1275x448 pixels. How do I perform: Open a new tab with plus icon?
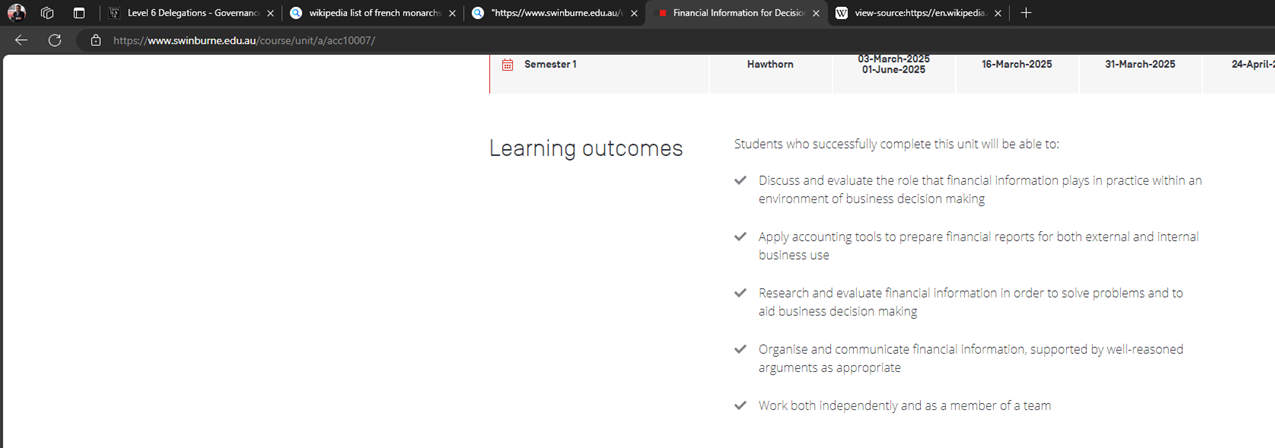pyautogui.click(x=1026, y=13)
